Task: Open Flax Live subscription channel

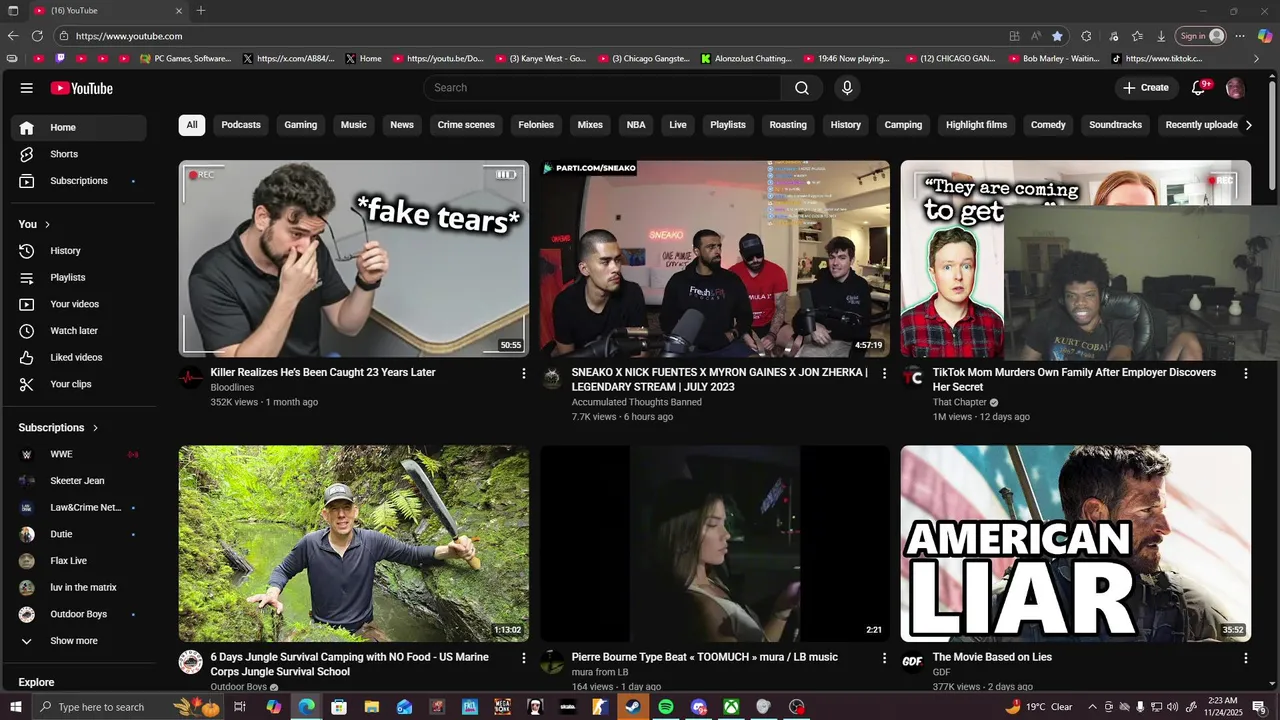Action: [78, 561]
